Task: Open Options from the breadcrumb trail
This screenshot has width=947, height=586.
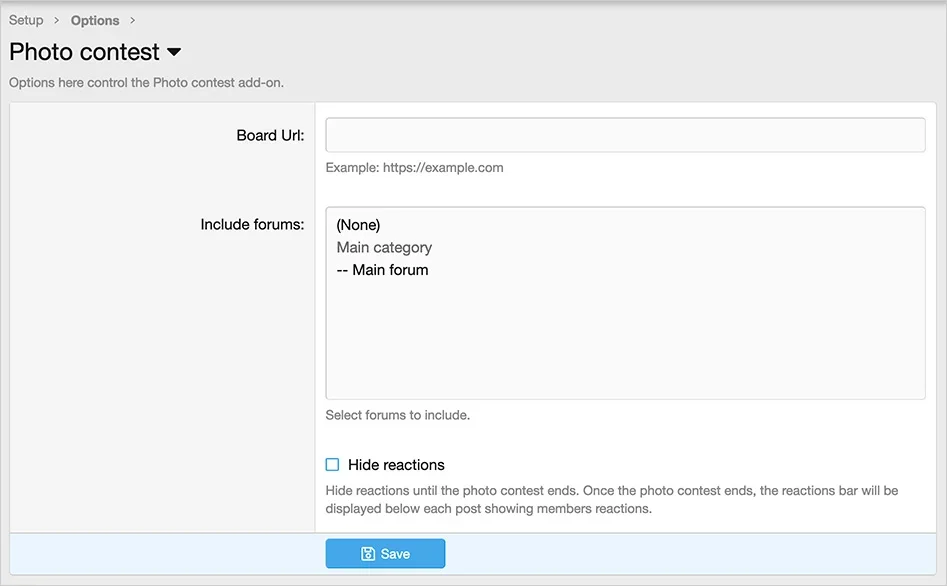Action: point(95,20)
